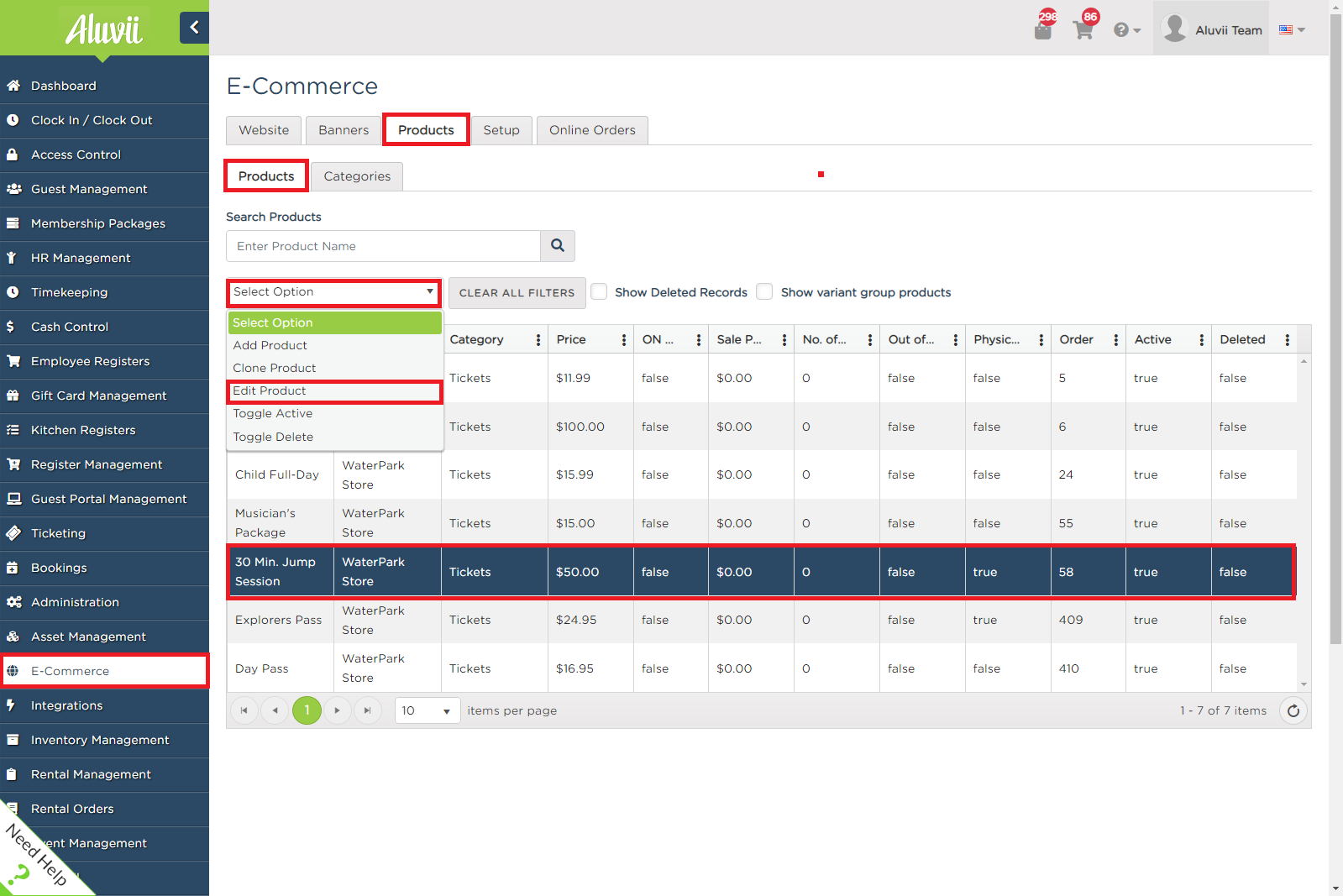Open the language flag selector
Image resolution: width=1343 pixels, height=896 pixels.
pyautogui.click(x=1292, y=29)
